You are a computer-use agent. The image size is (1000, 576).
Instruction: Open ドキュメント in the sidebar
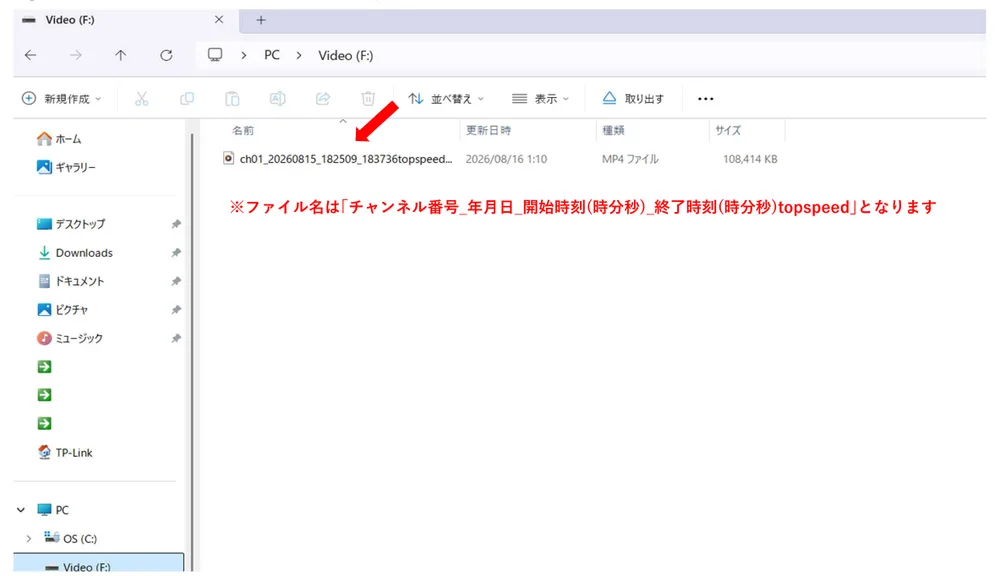pos(70,281)
